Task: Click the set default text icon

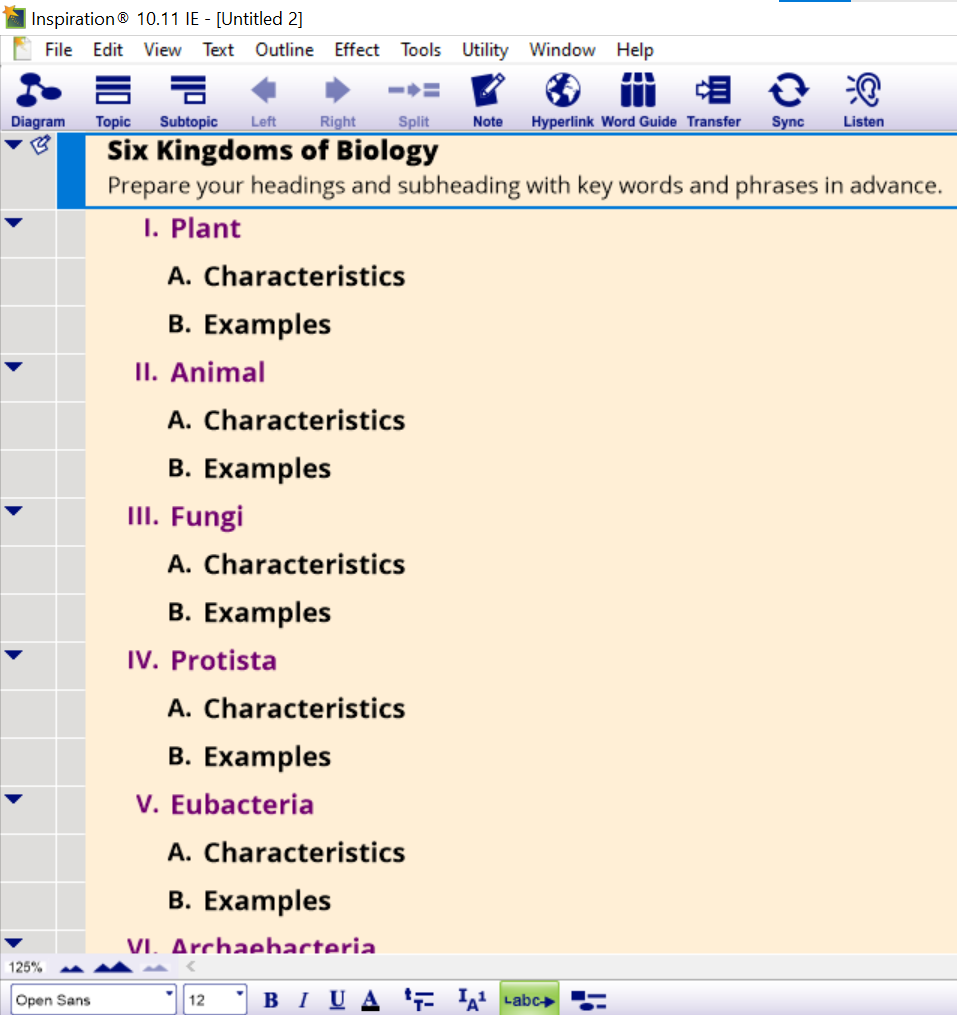Action: (x=419, y=1000)
